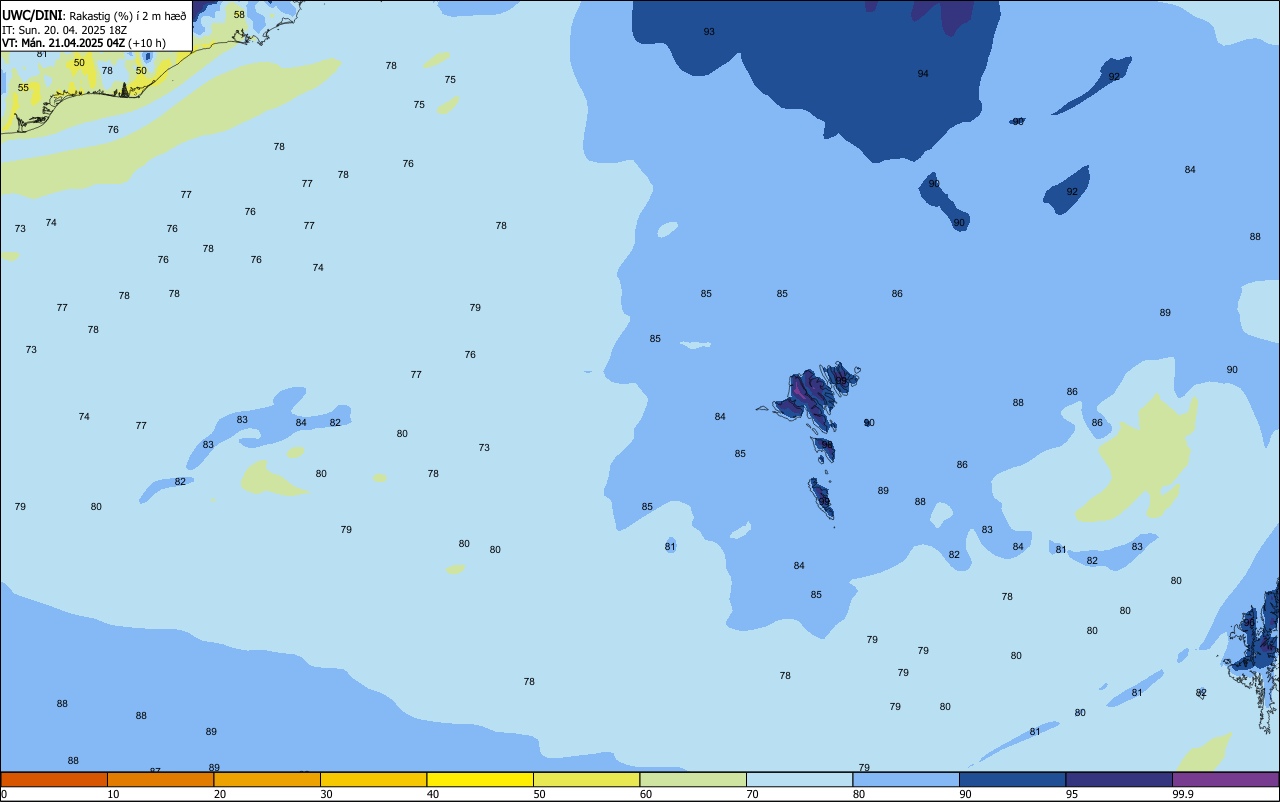Click the '10' tick label on the color scale
Screen dimensions: 1280x802
pos(113,794)
